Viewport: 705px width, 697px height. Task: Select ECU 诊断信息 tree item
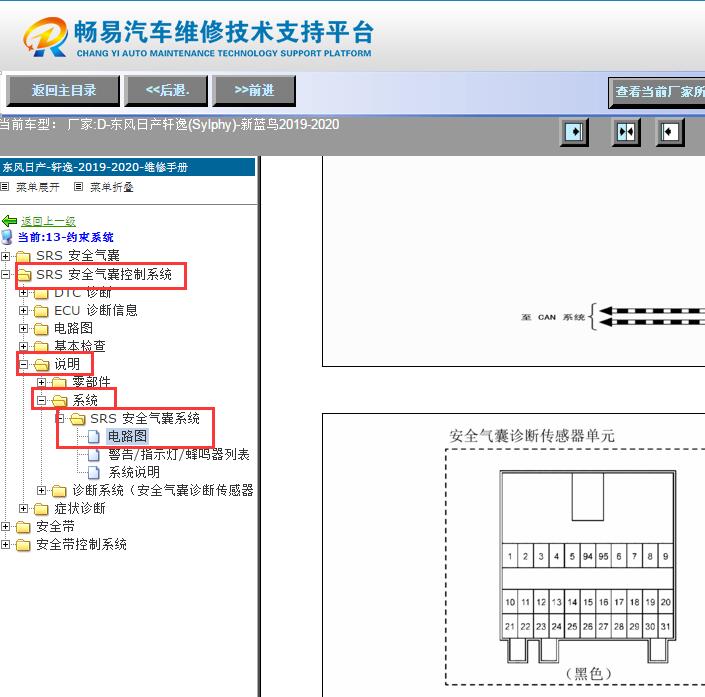point(96,310)
